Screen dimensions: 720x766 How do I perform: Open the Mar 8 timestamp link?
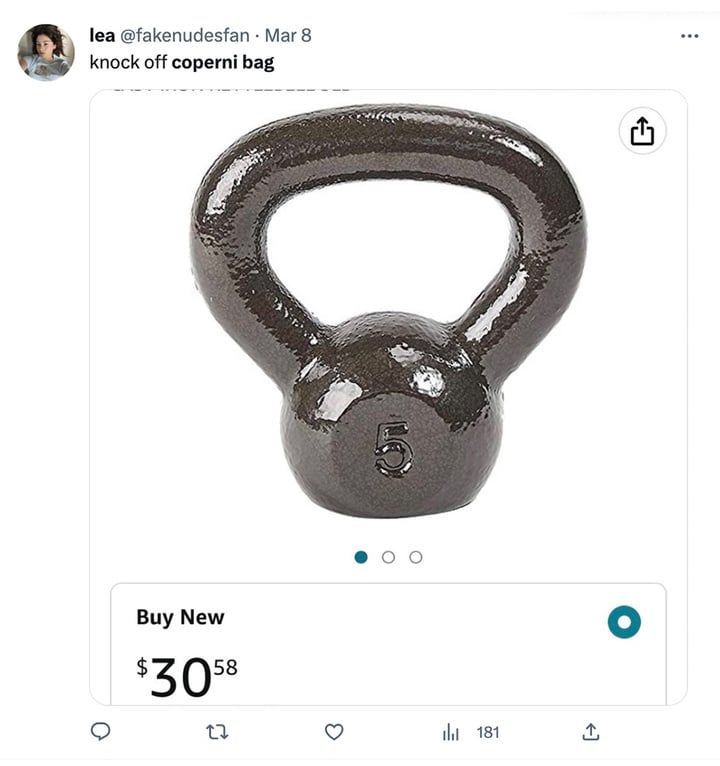point(288,36)
